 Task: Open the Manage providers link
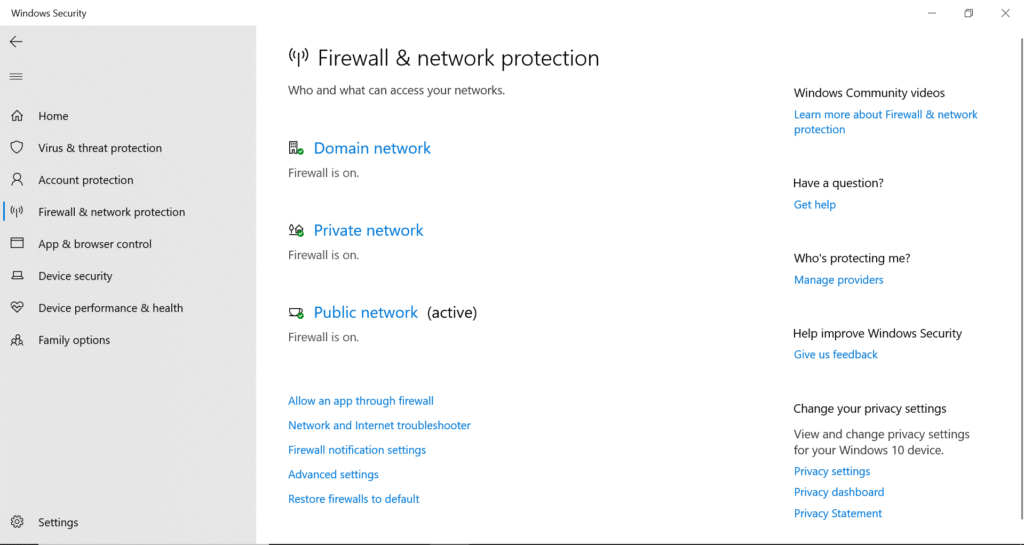click(x=839, y=280)
